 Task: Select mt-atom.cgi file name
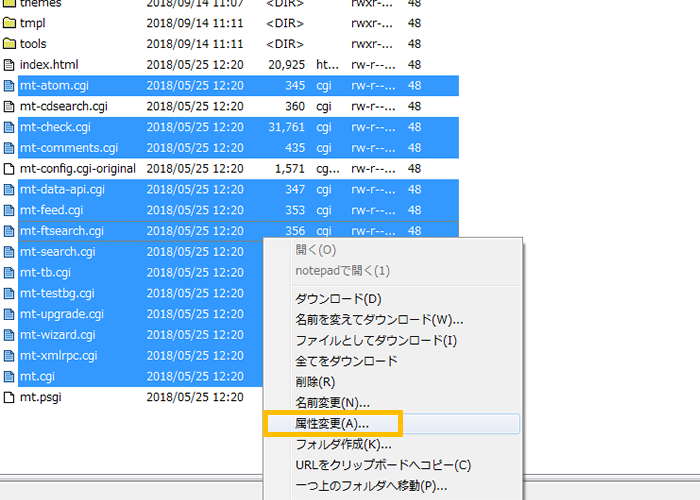pos(54,86)
